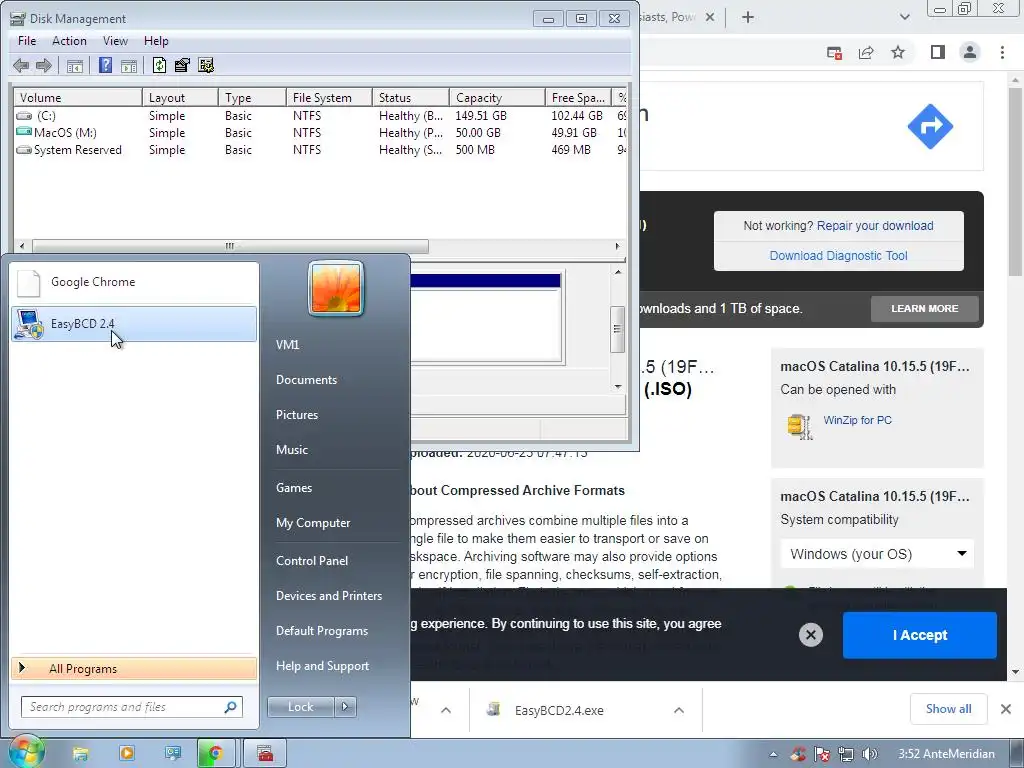Open Windows (your OS) compatibility dropdown

[877, 554]
